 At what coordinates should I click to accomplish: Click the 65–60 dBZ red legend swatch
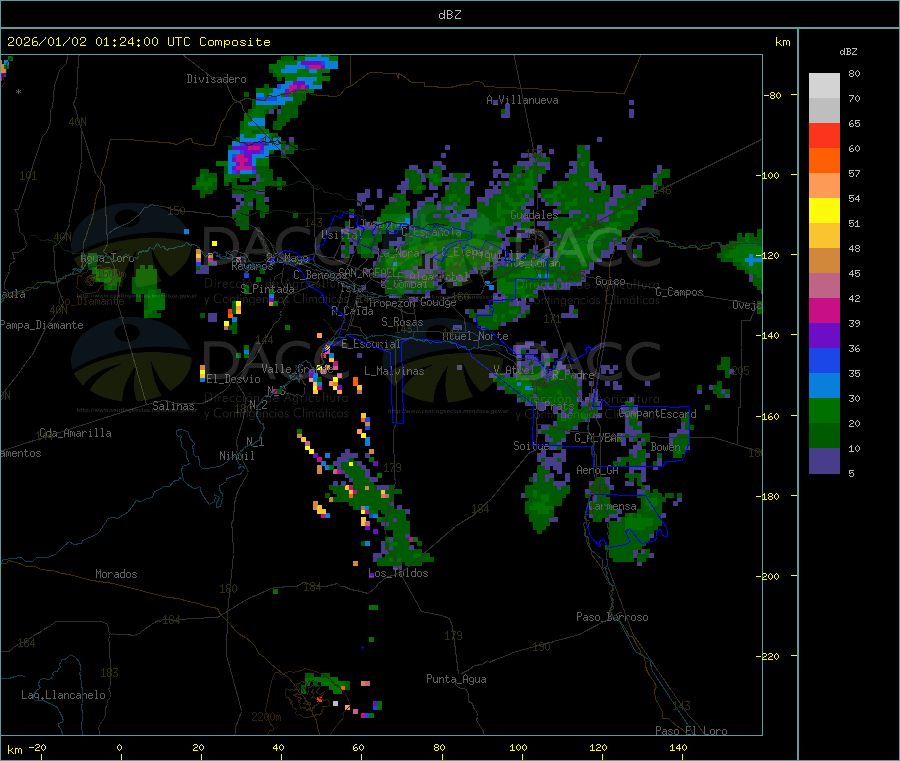[824, 136]
